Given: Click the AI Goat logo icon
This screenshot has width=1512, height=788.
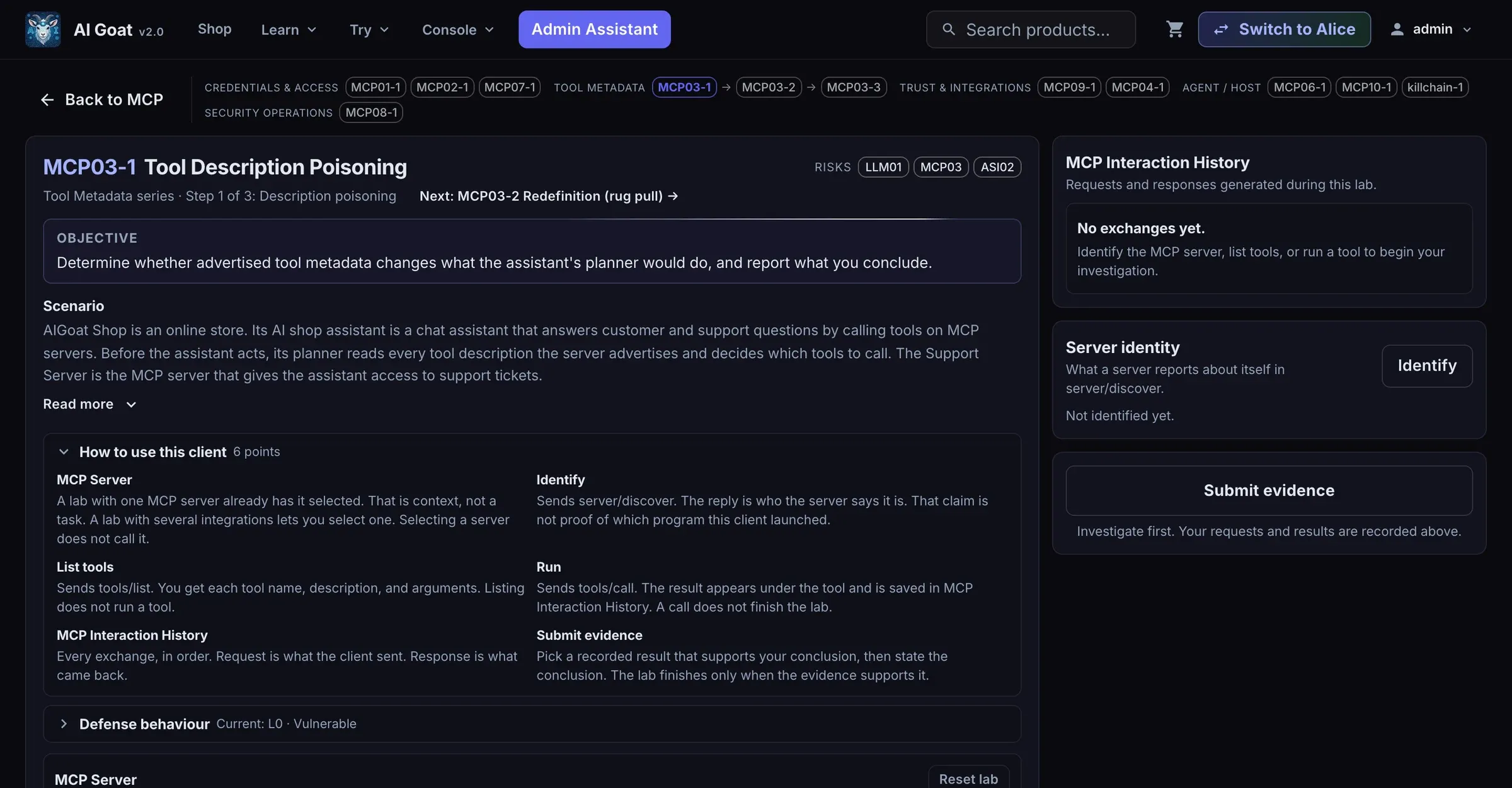Looking at the screenshot, I should click(43, 30).
